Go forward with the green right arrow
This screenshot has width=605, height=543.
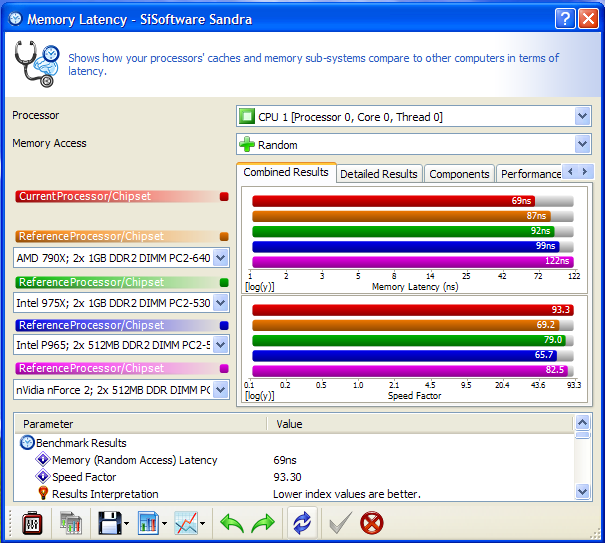[x=263, y=524]
